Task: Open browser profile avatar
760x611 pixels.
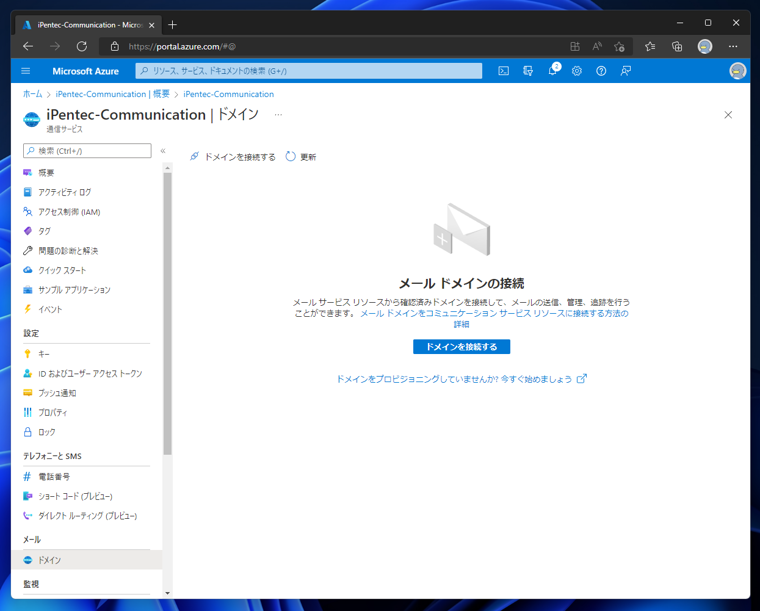Action: (x=705, y=47)
